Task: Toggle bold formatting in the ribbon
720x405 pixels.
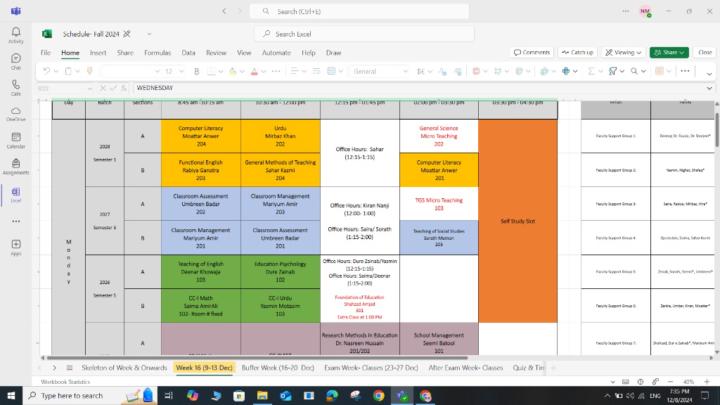Action: pos(197,71)
